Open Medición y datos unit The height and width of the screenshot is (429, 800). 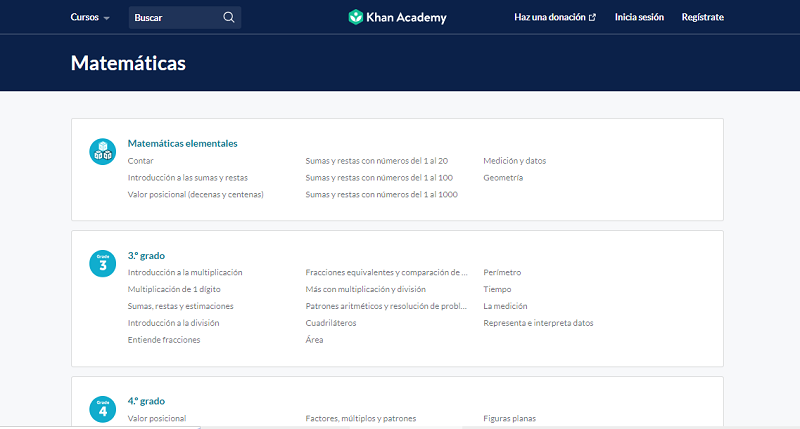point(515,161)
